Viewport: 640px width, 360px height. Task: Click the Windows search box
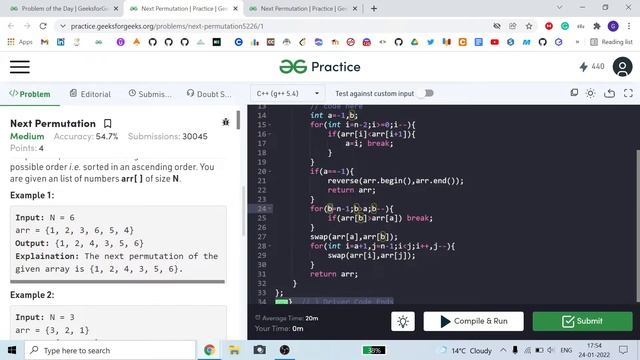(x=110, y=350)
